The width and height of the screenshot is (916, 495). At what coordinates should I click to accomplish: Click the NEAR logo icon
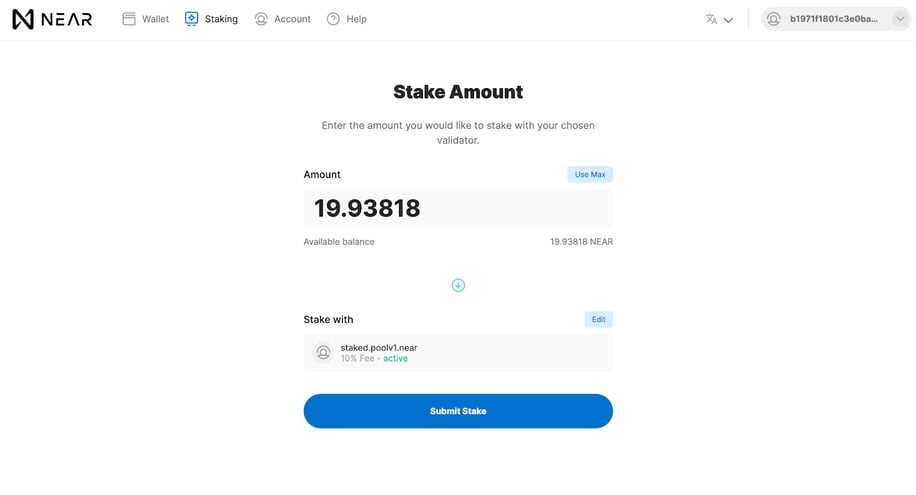(x=23, y=19)
